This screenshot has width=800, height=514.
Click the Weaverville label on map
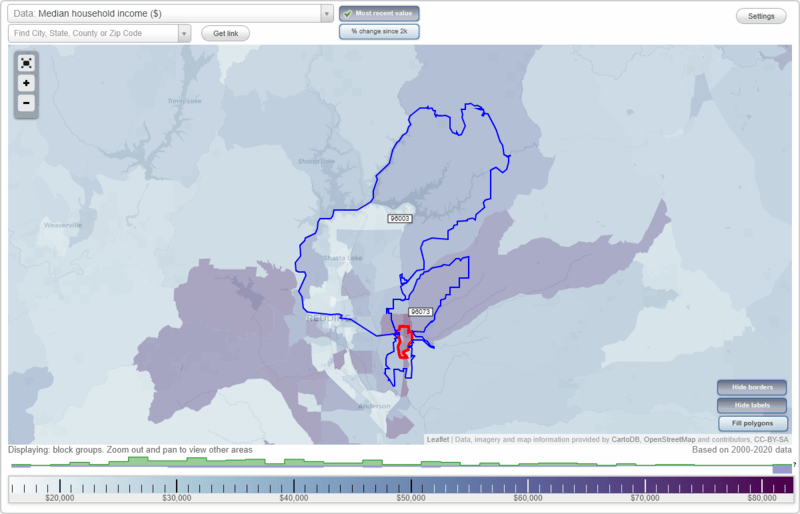[x=63, y=225]
